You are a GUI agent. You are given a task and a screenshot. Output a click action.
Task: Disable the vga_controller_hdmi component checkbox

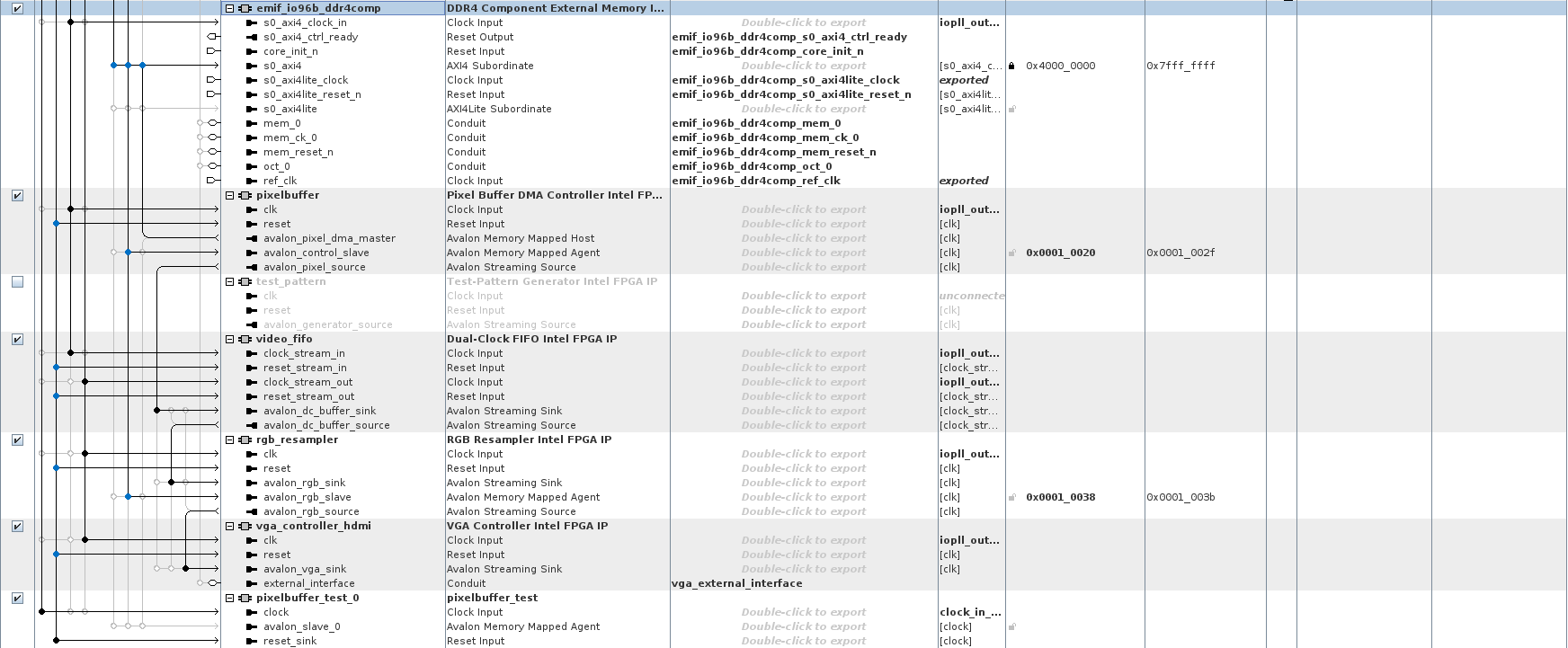pyautogui.click(x=17, y=526)
